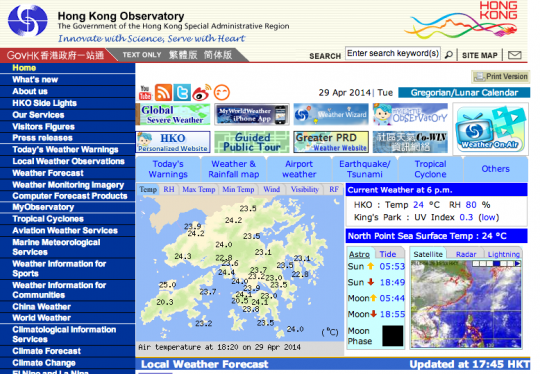
Task: Click the Print Version printer button
Action: click(501, 76)
